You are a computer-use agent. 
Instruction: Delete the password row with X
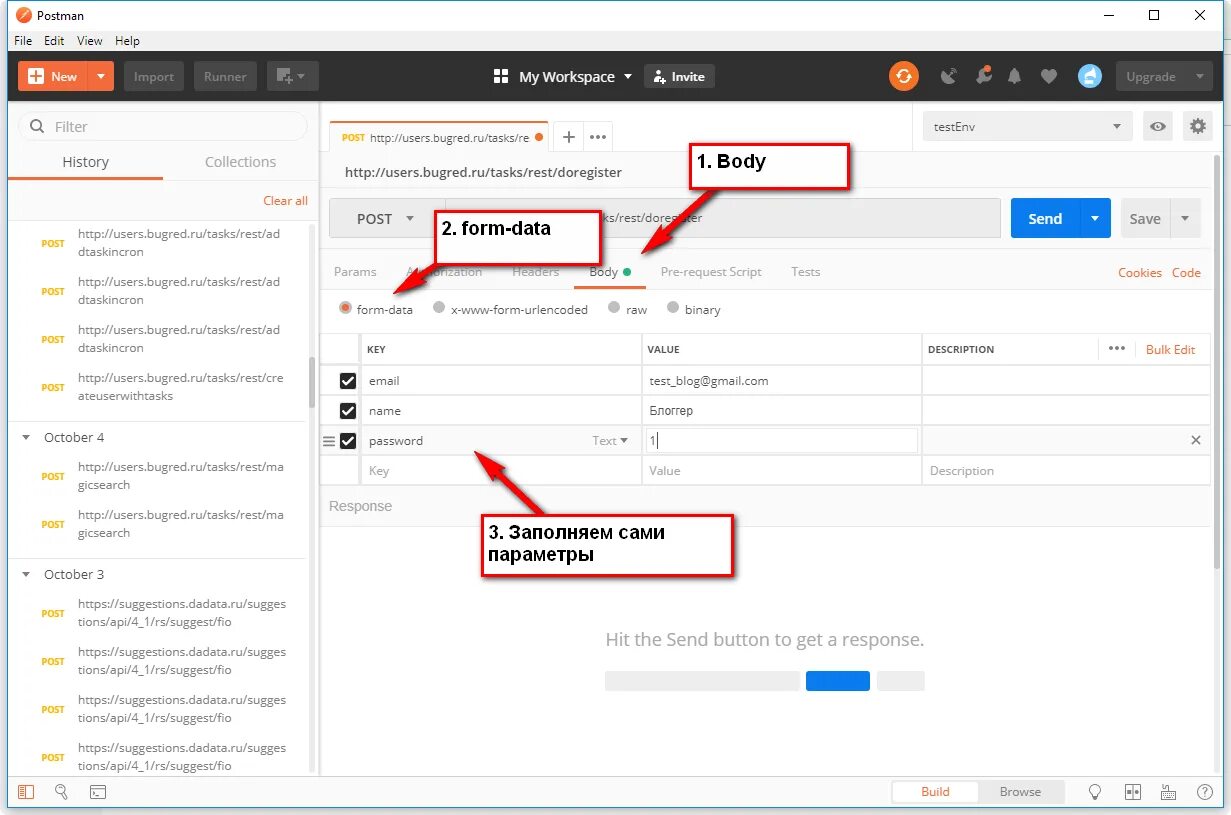(1195, 440)
